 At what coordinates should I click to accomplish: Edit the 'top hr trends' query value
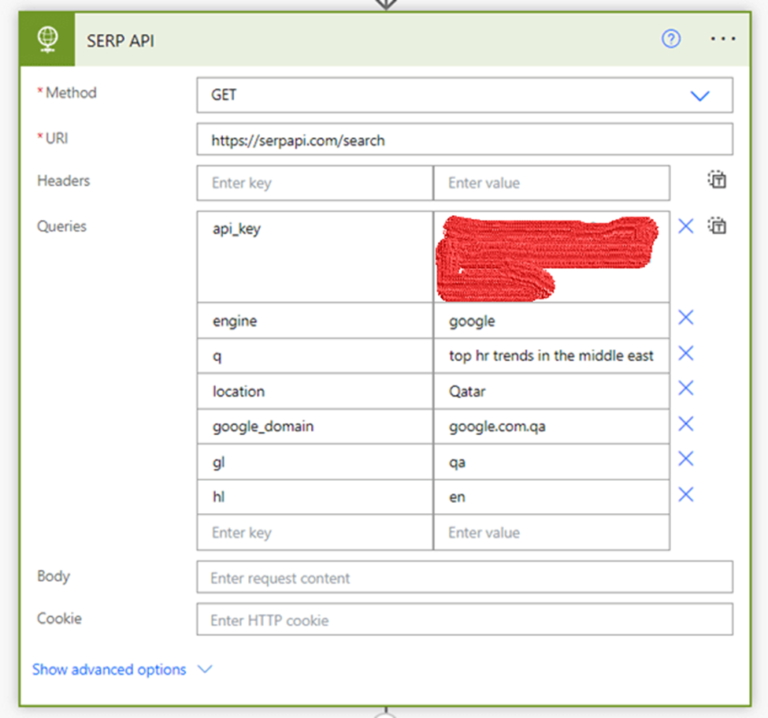551,355
